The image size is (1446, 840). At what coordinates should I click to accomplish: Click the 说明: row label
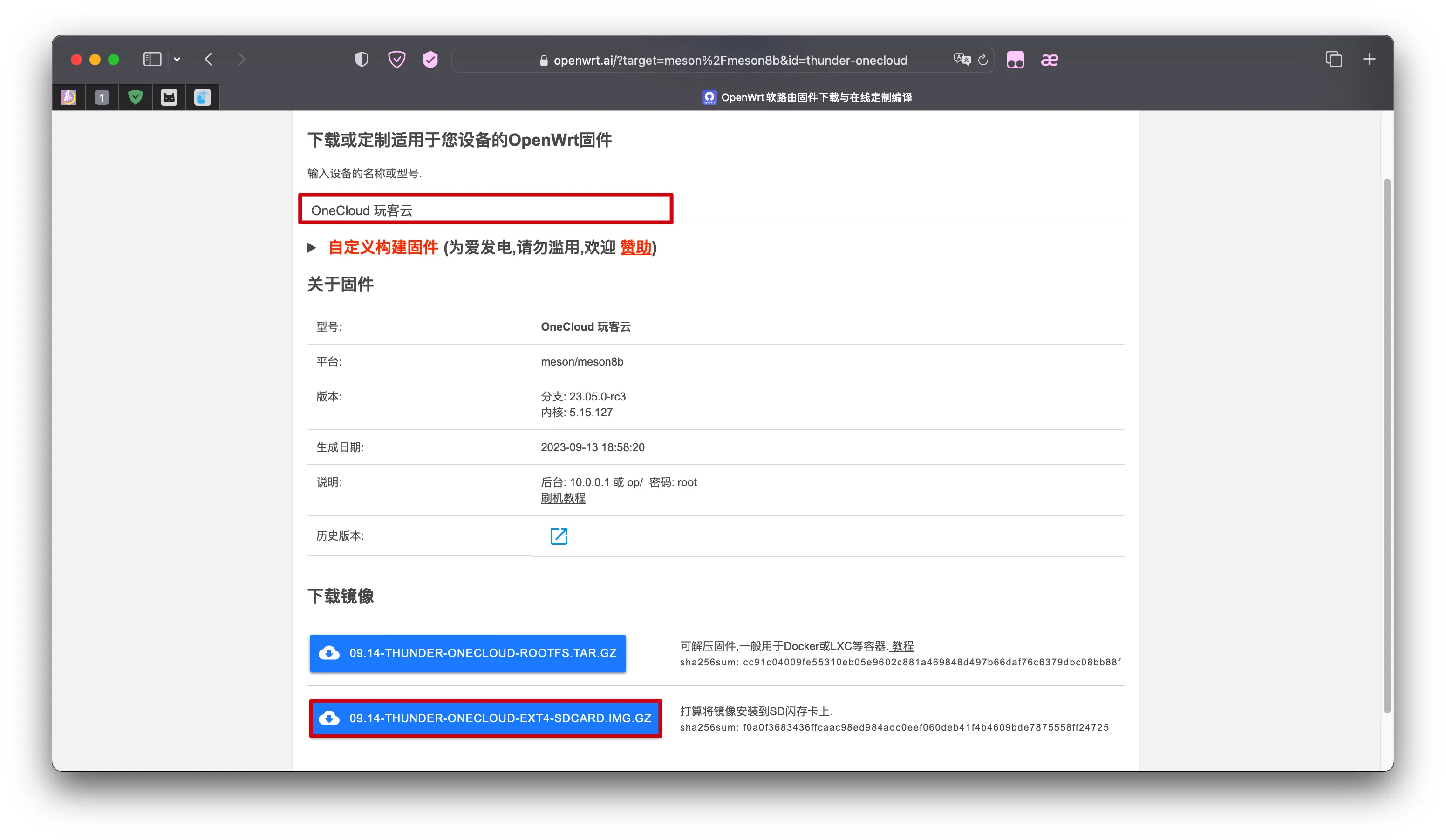(329, 482)
